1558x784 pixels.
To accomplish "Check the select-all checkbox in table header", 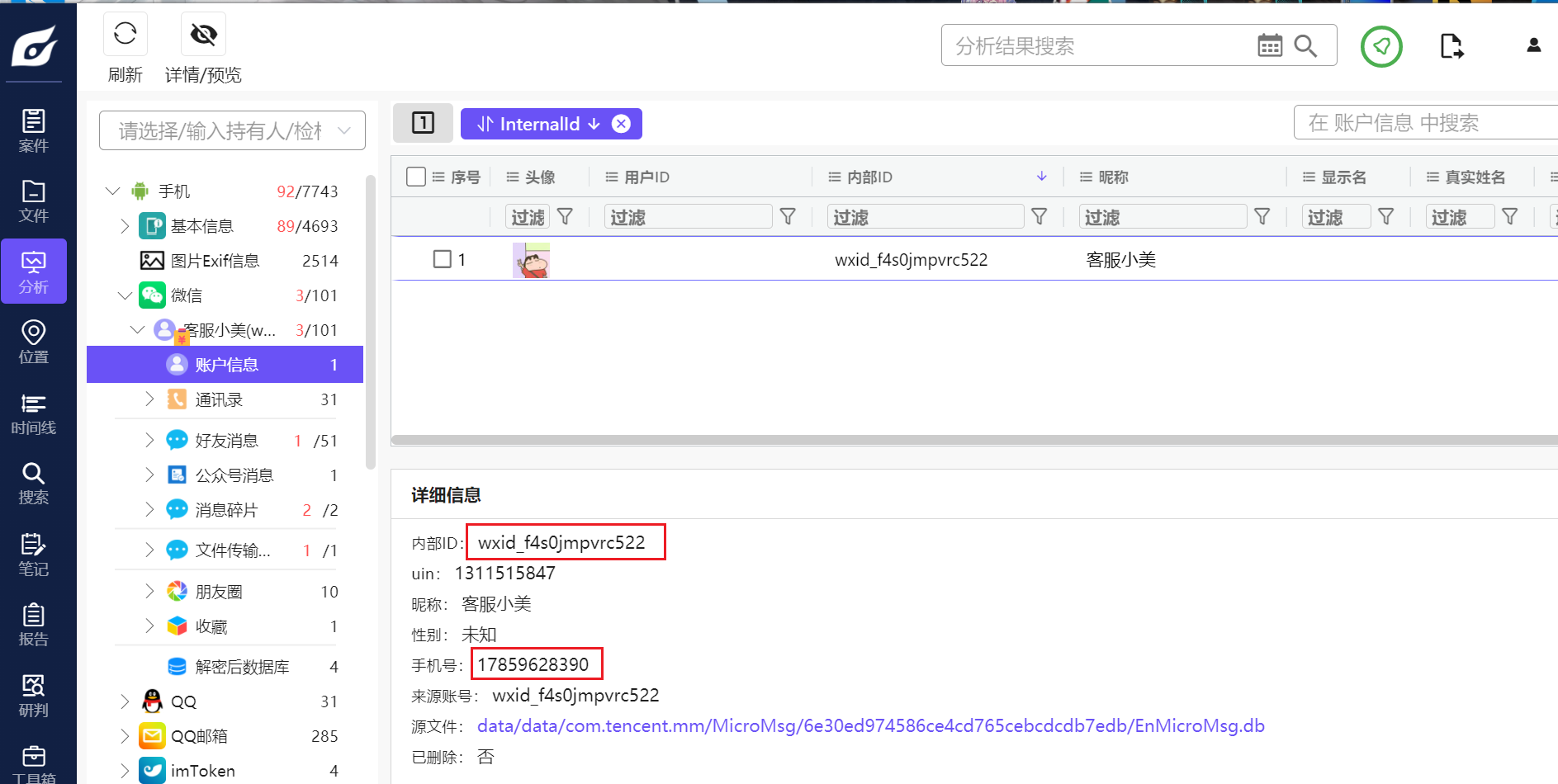I will click(416, 177).
